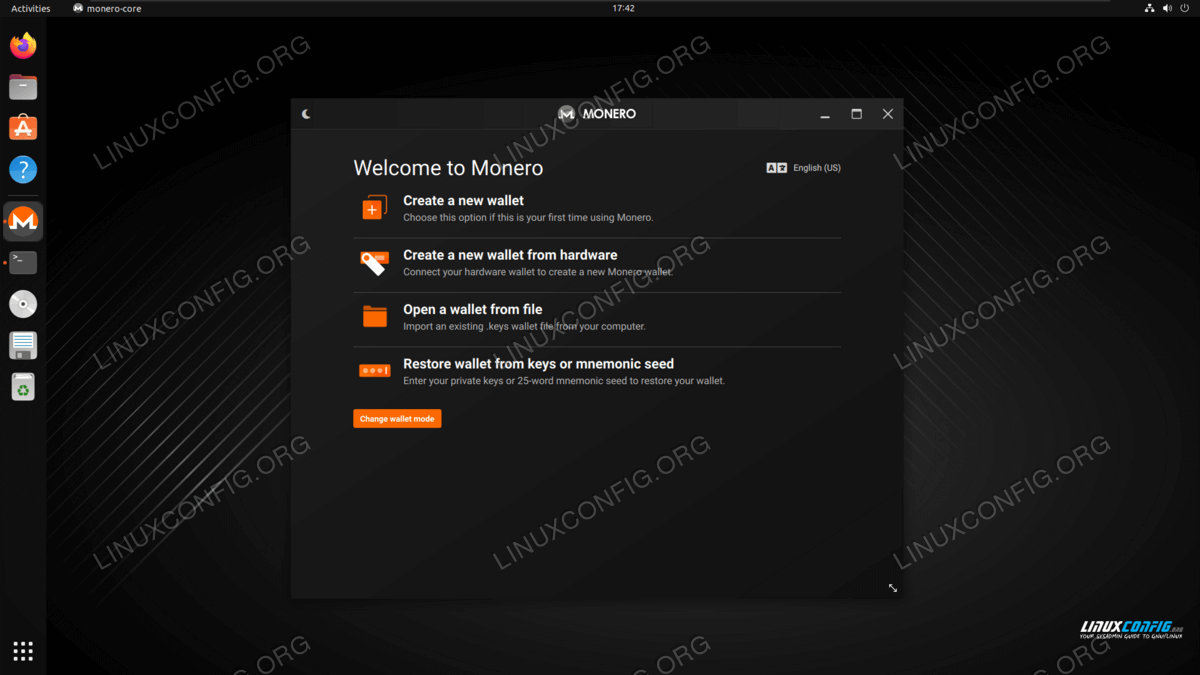
Task: Open Trash from the dock
Action: point(23,387)
